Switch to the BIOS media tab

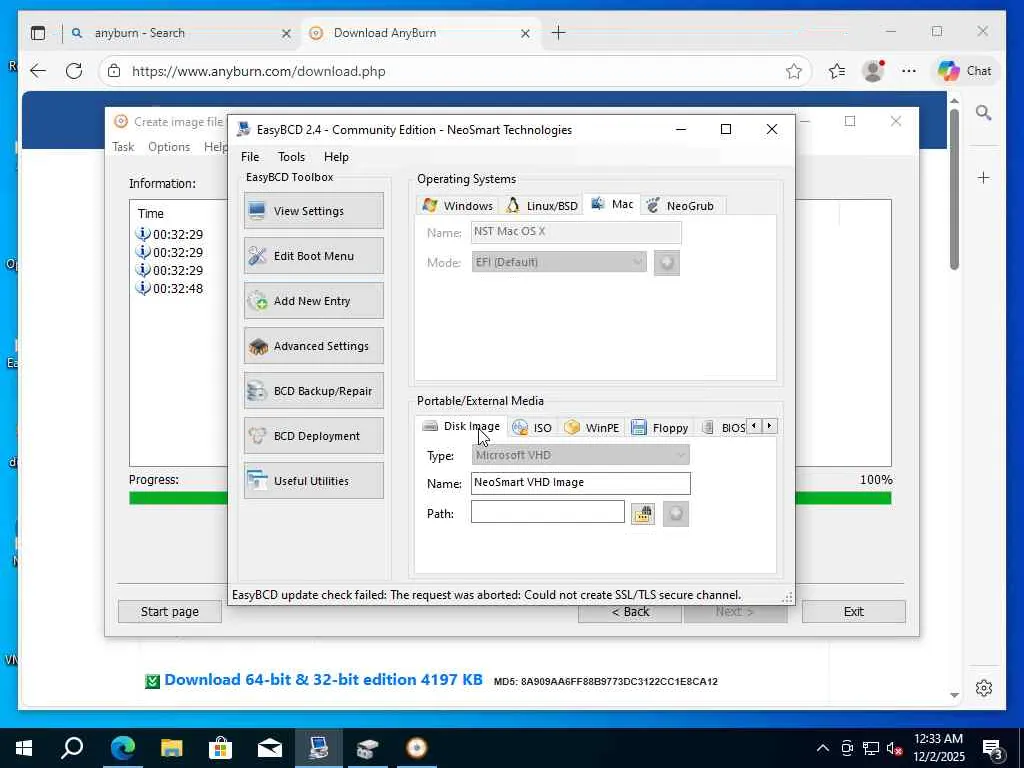[x=722, y=428]
